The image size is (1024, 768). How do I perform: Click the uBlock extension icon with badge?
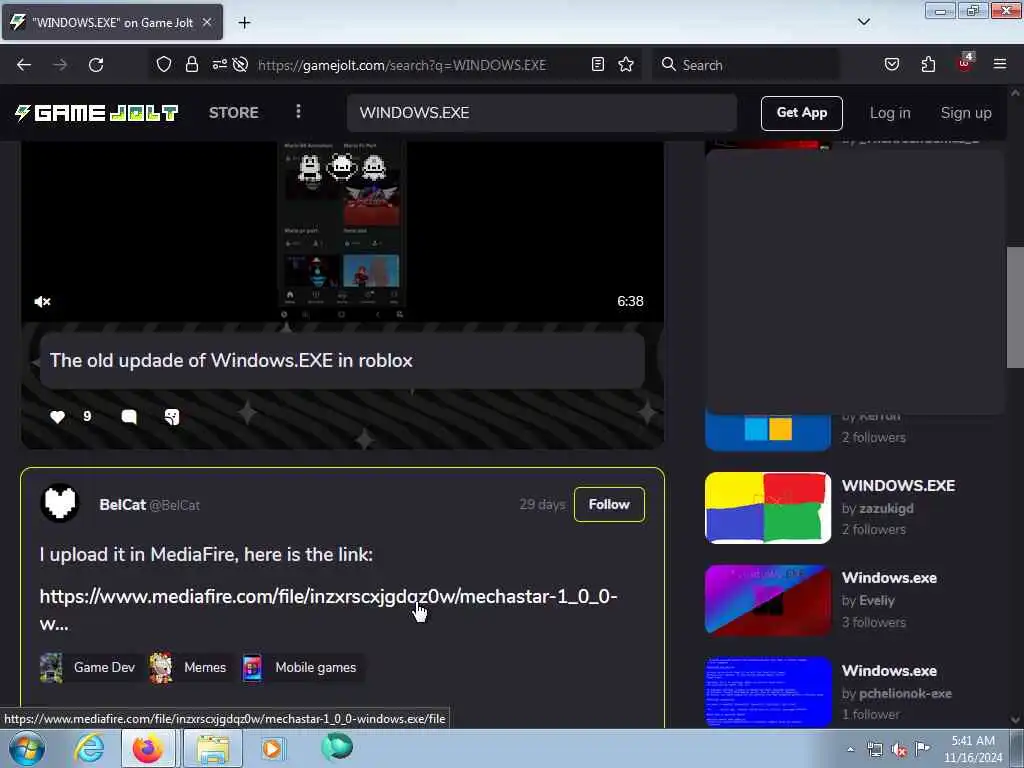pyautogui.click(x=965, y=63)
